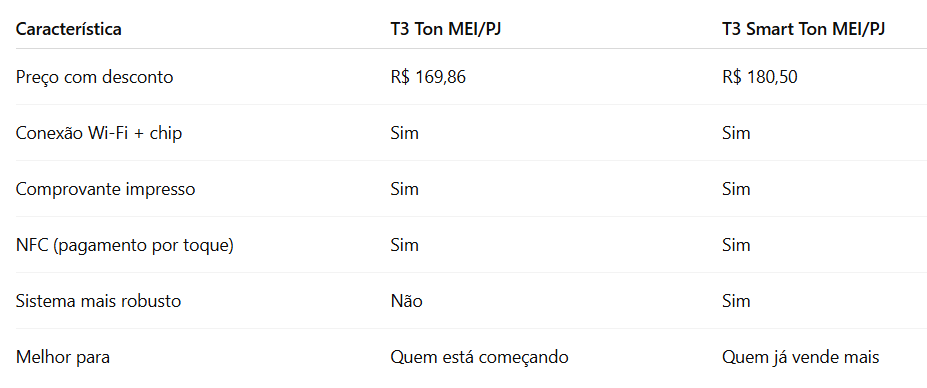Click the Não cell for T3 Ton
This screenshot has height=388, width=927.
pos(406,301)
